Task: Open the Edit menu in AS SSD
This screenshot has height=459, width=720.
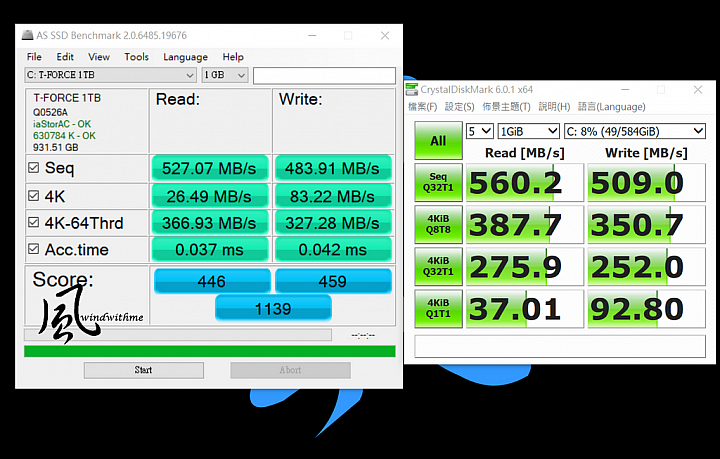Action: pos(65,57)
